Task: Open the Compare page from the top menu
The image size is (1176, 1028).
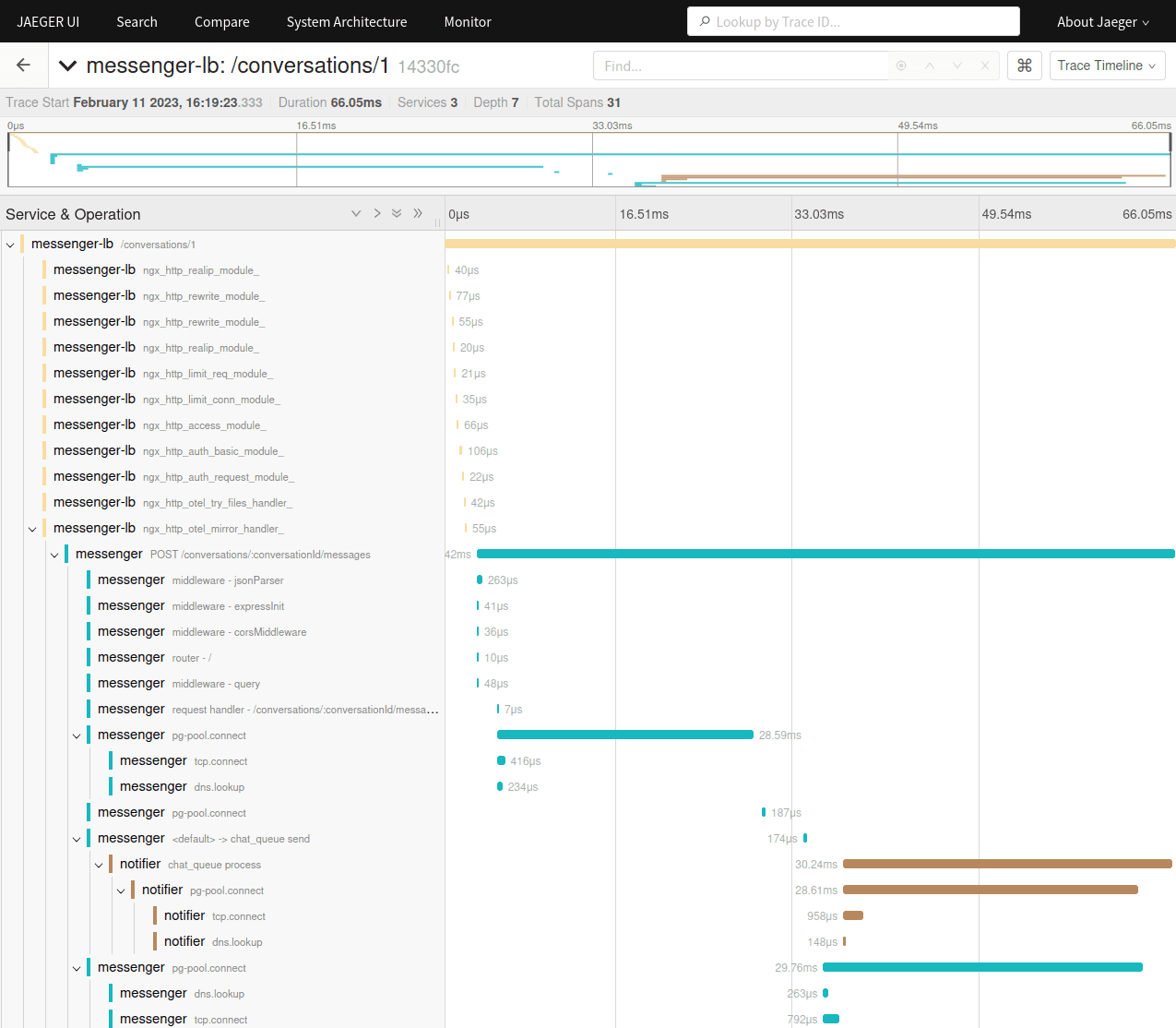Action: tap(221, 21)
